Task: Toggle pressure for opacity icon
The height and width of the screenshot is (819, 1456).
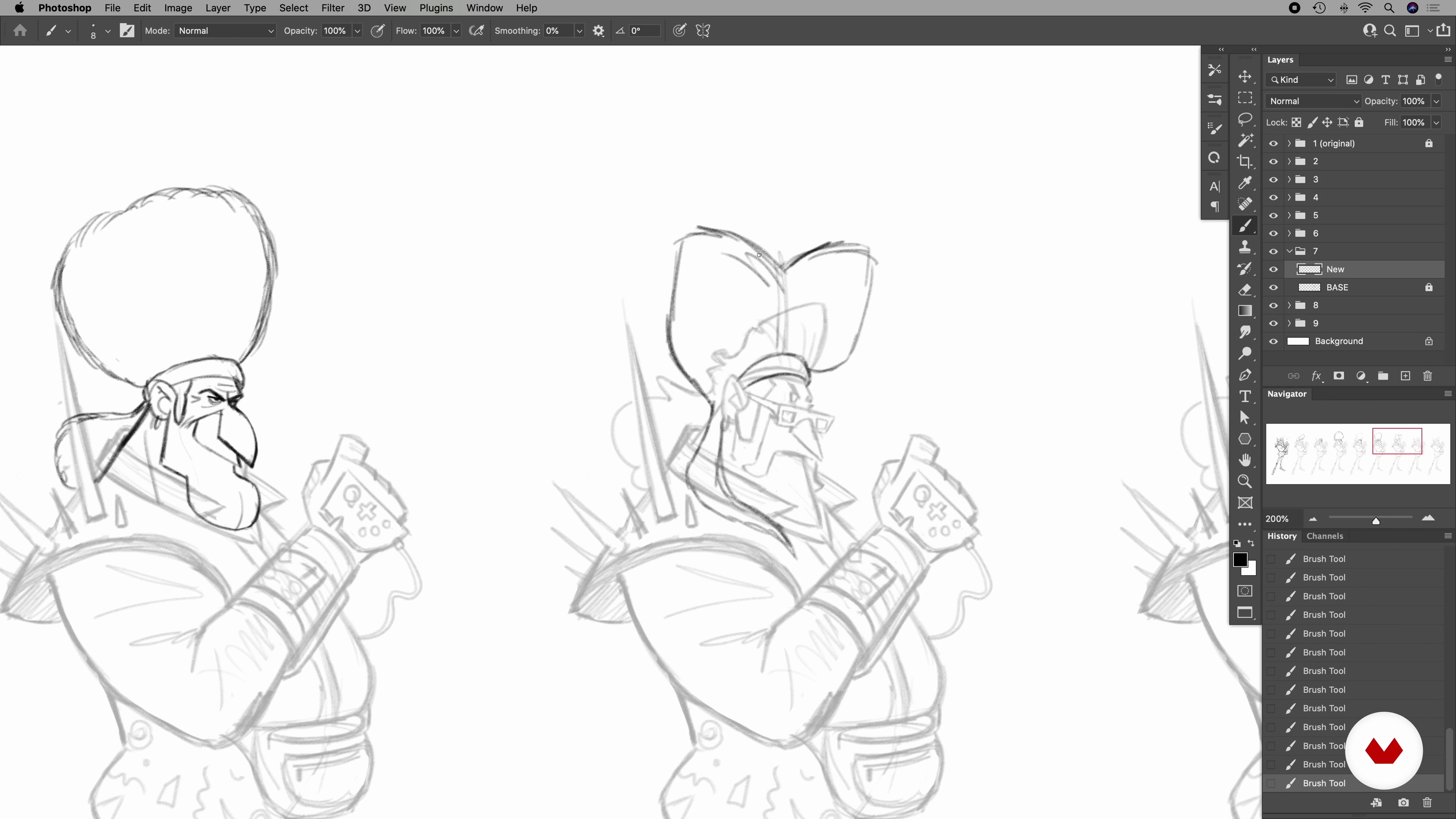Action: 378,31
